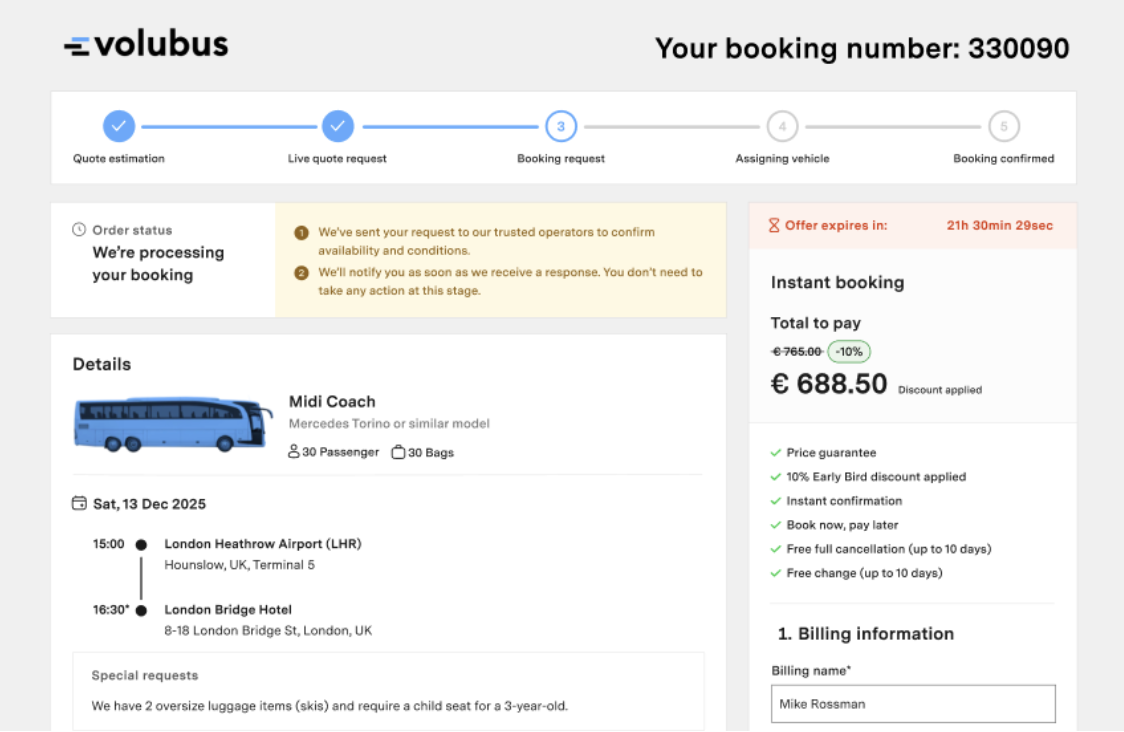1124x732 pixels.
Task: Click the calendar icon beside trip date
Action: 80,504
